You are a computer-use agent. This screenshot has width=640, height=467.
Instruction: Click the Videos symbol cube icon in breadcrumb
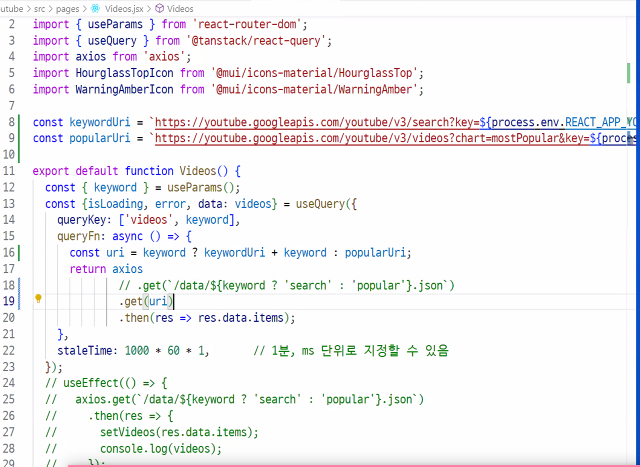(160, 8)
